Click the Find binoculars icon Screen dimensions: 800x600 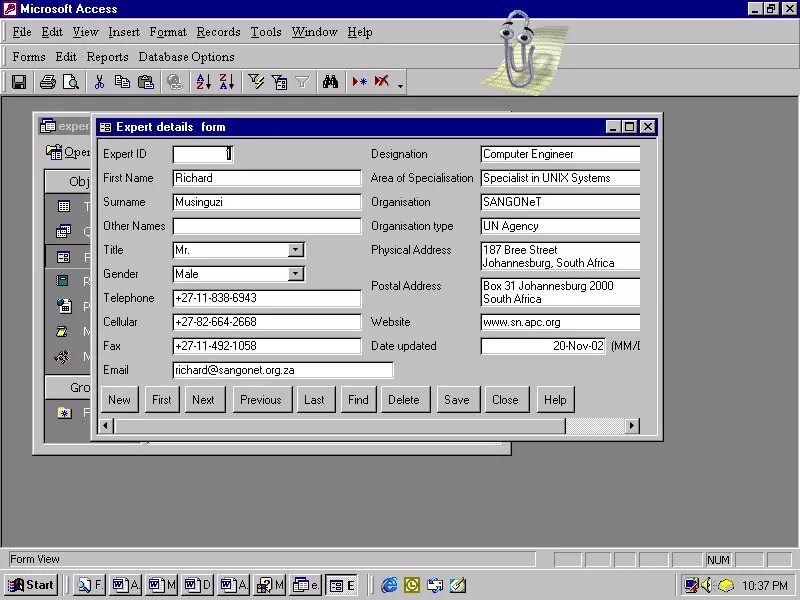tap(330, 82)
